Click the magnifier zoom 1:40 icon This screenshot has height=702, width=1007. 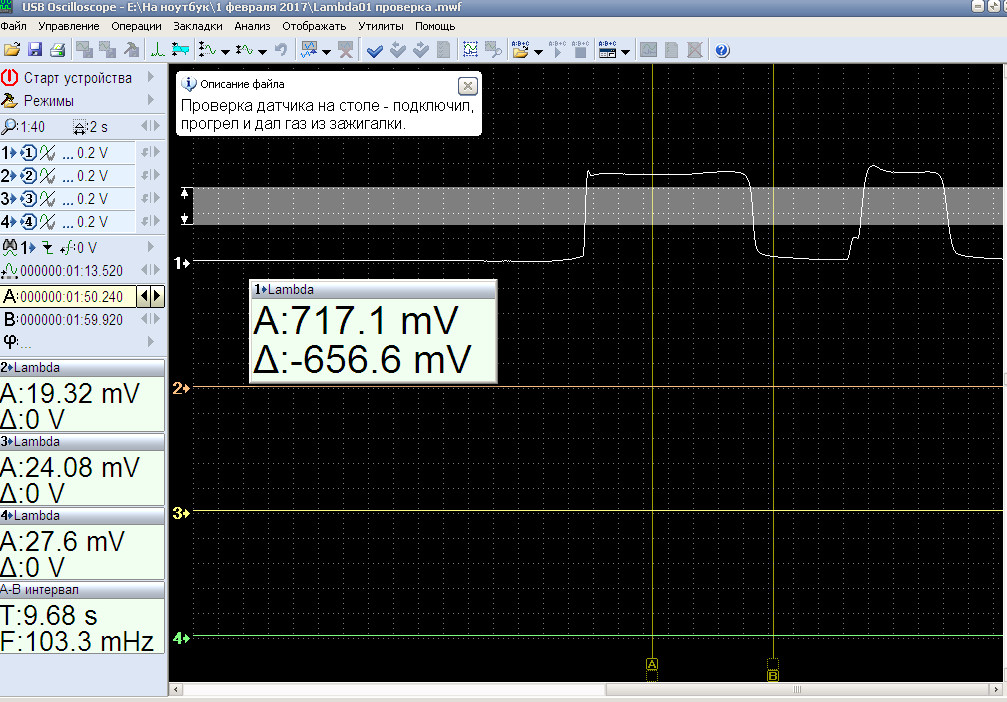pos(10,127)
